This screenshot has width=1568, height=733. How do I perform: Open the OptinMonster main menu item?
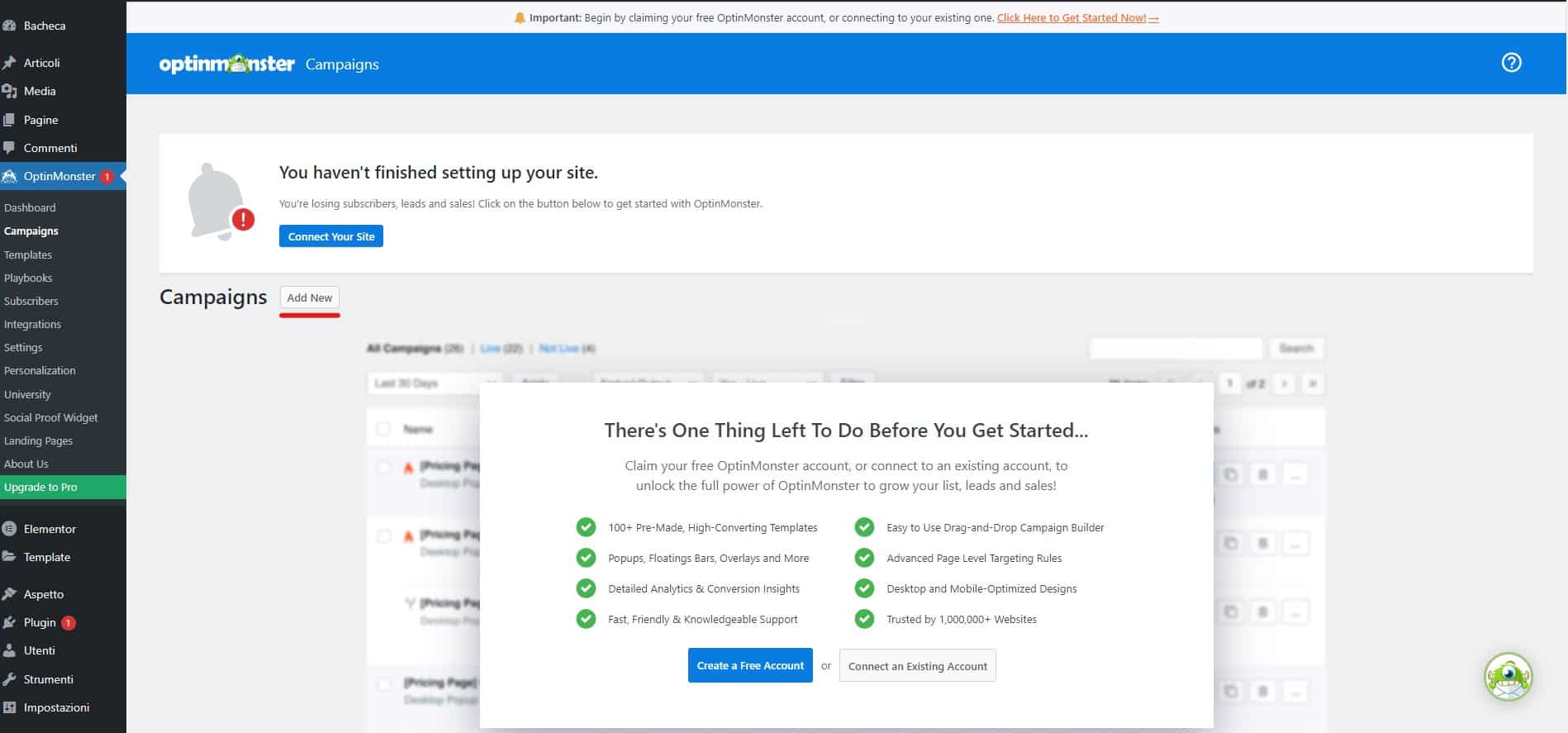(63, 176)
